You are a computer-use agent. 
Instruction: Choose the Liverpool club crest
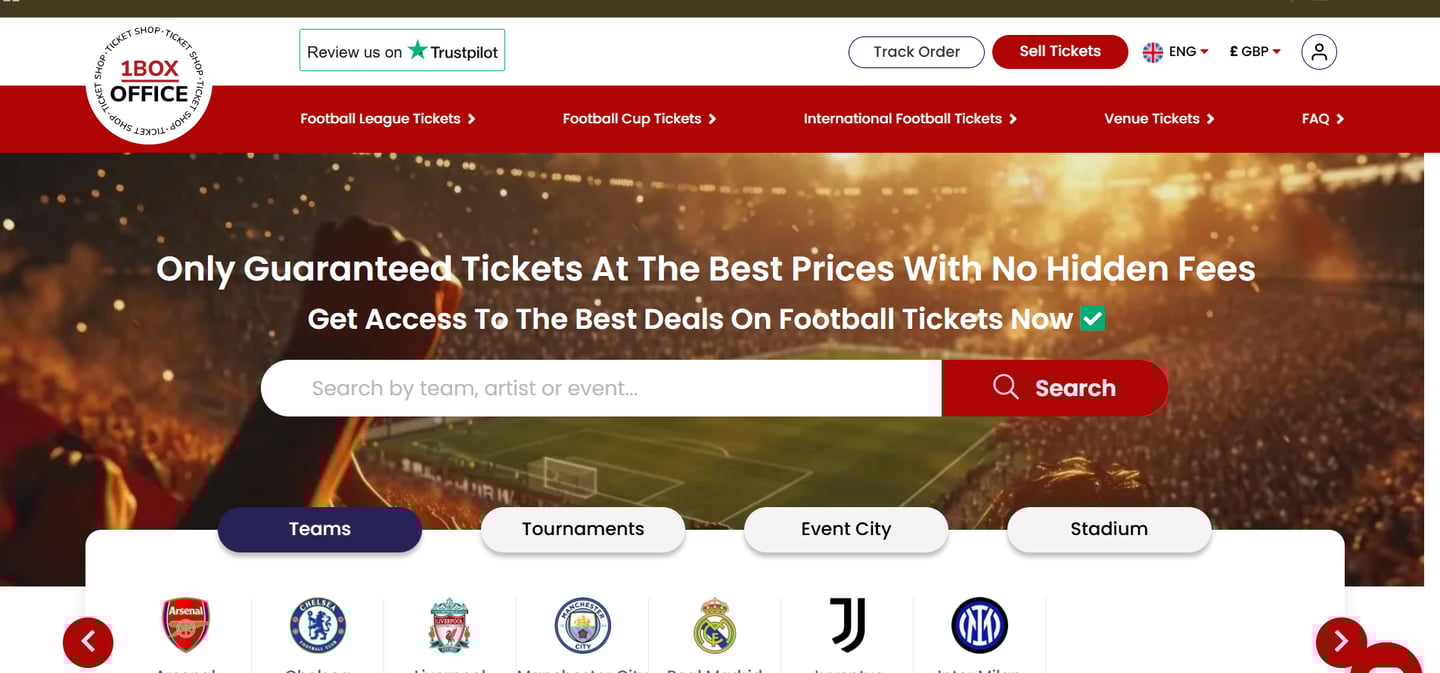coord(450,625)
